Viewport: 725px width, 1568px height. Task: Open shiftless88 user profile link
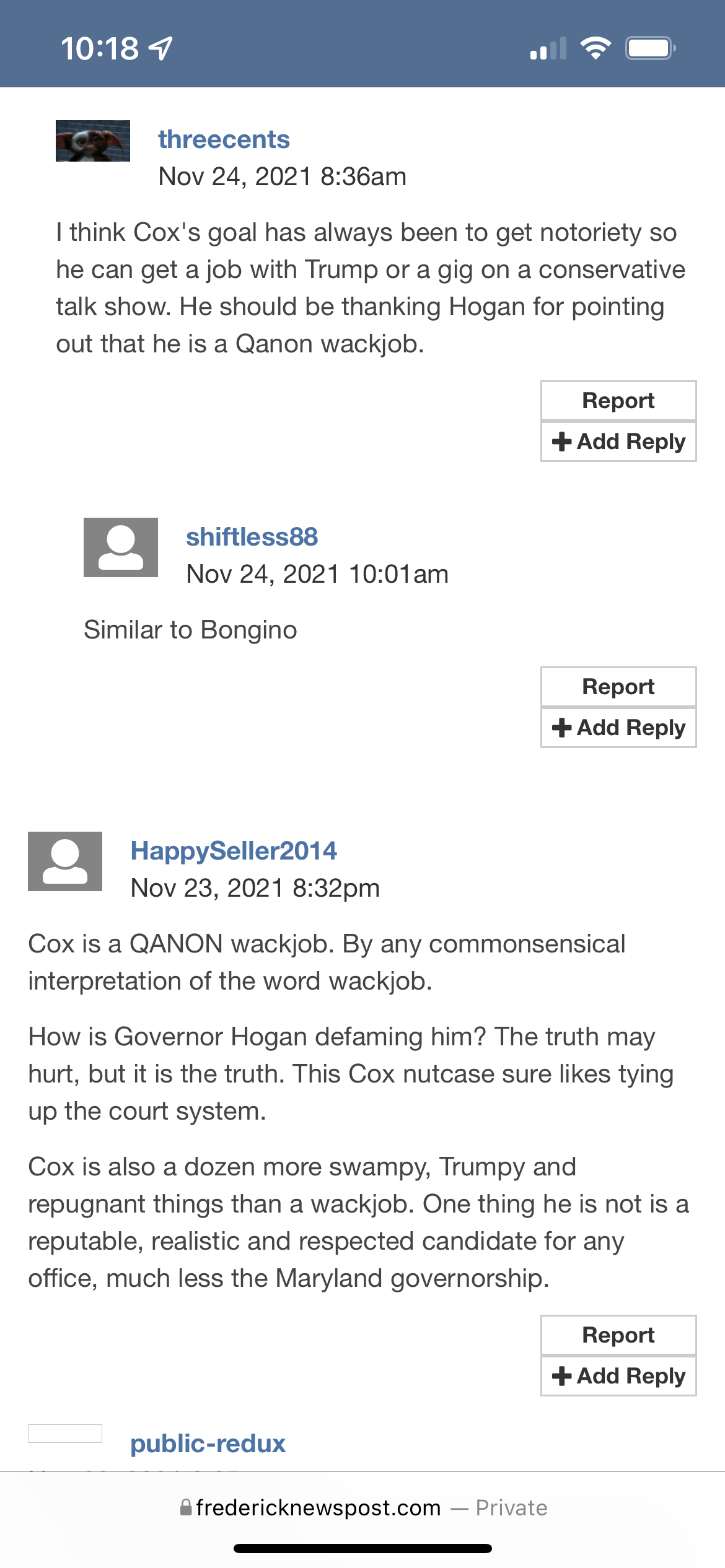pyautogui.click(x=252, y=537)
